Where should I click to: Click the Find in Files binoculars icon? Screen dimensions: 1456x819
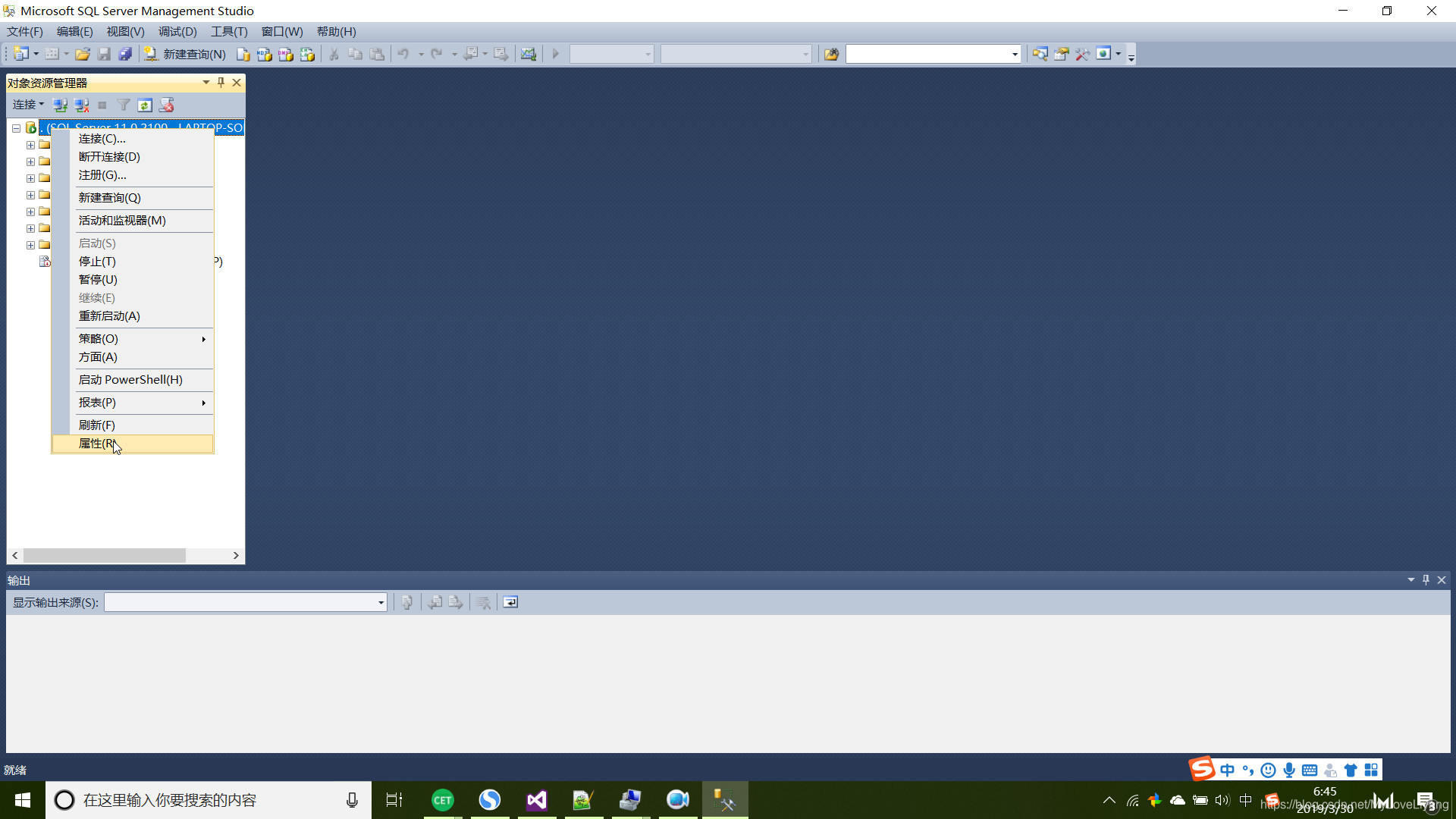(x=831, y=54)
